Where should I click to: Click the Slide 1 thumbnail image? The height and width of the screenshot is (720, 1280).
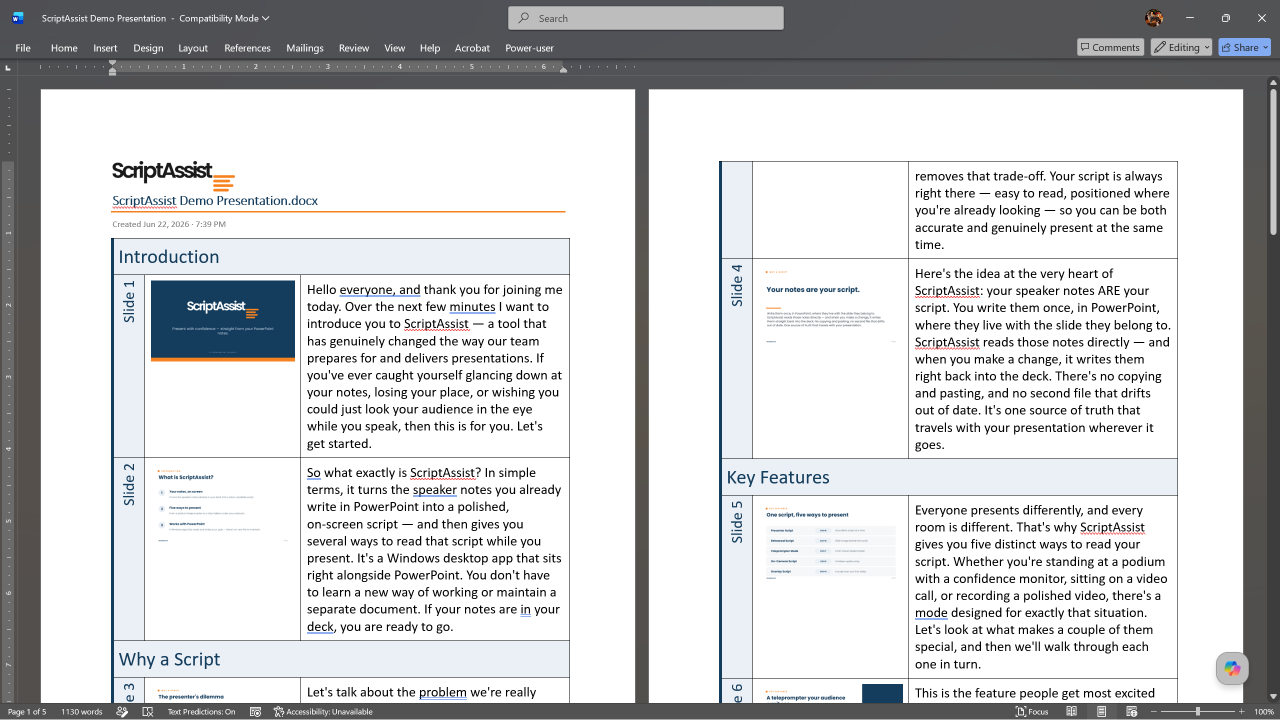[223, 320]
